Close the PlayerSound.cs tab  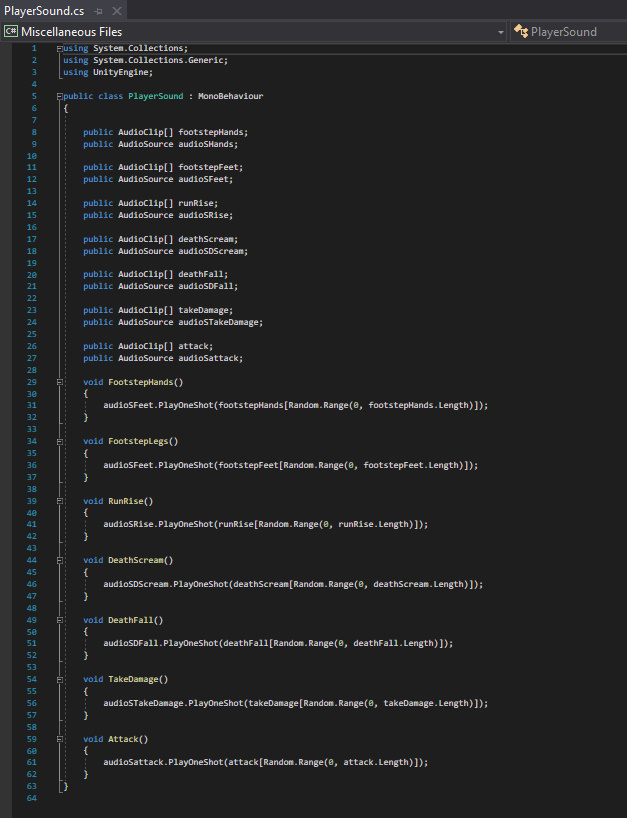pyautogui.click(x=116, y=11)
